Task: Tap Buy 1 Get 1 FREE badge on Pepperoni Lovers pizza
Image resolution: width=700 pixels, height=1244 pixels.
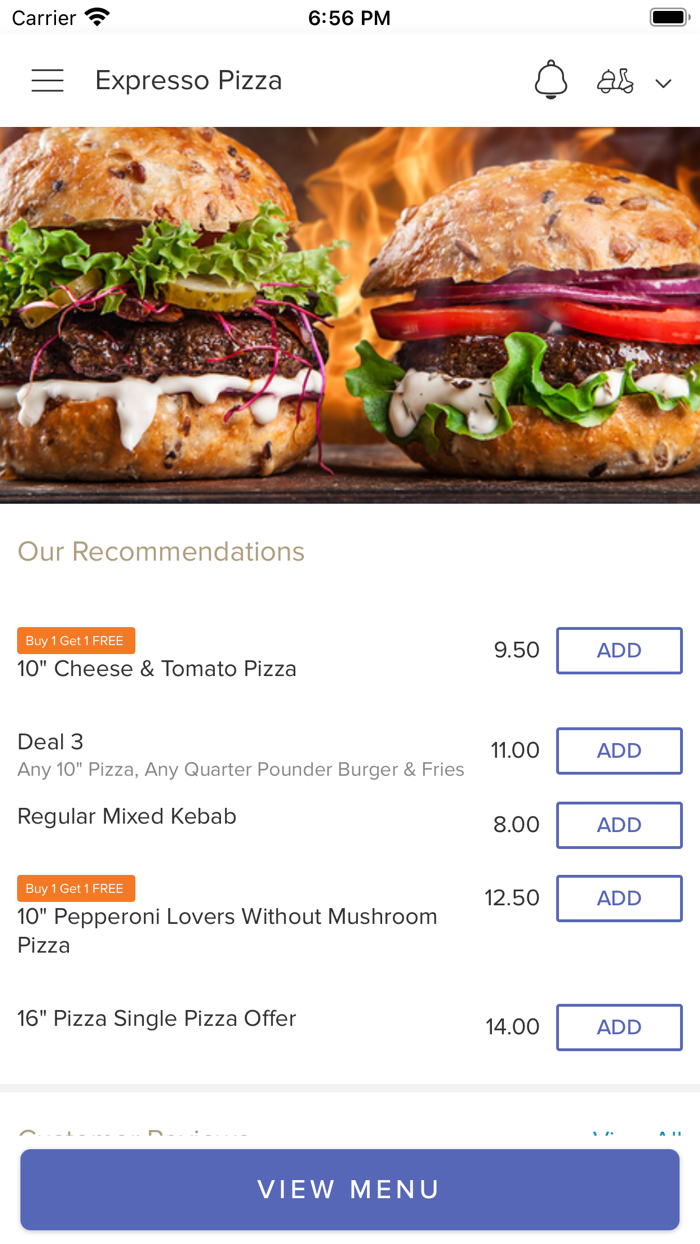Action: pos(76,888)
